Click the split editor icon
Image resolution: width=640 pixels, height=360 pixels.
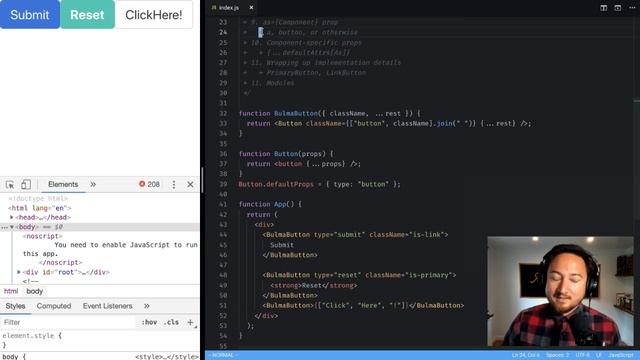tap(604, 8)
